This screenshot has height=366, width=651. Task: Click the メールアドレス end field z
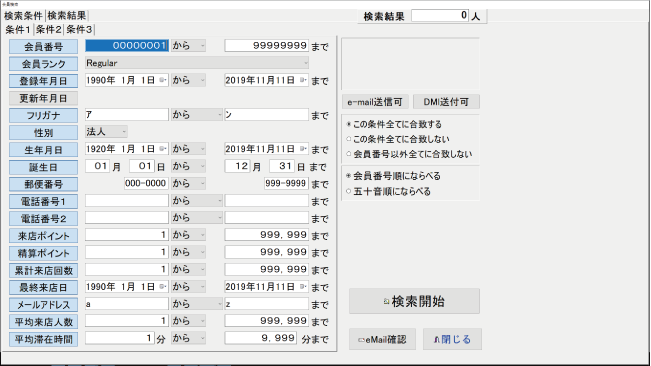coord(267,304)
